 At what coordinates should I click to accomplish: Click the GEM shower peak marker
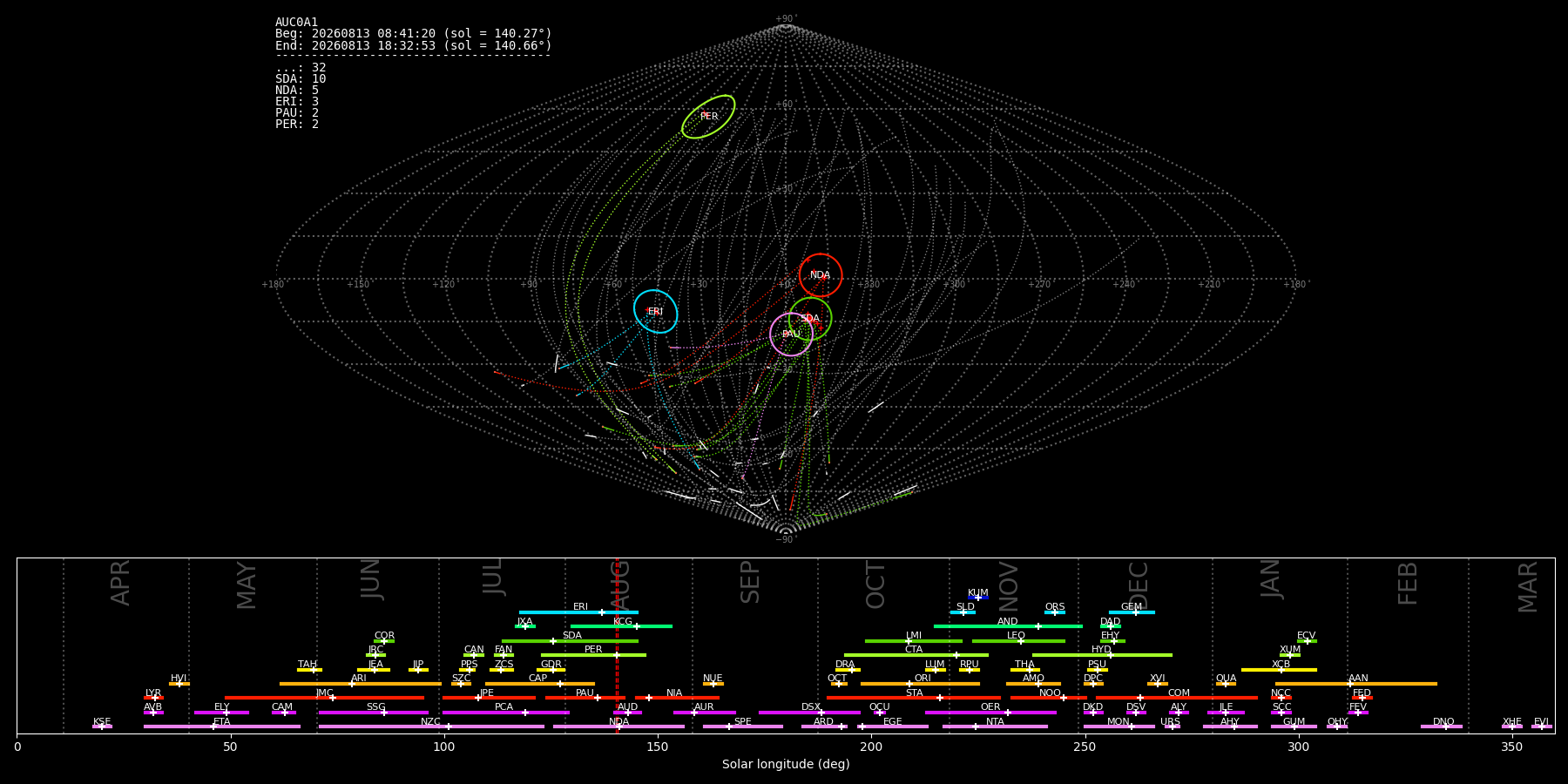(x=1135, y=612)
